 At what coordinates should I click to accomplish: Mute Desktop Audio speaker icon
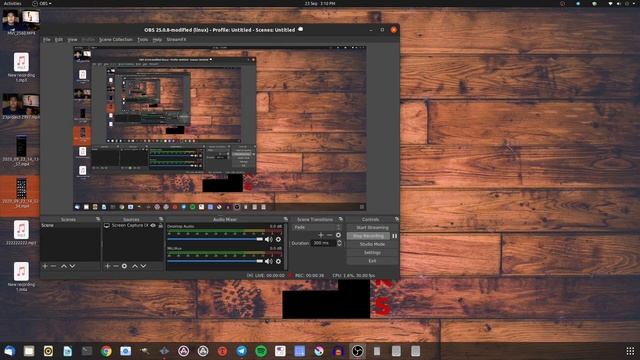[x=269, y=240]
